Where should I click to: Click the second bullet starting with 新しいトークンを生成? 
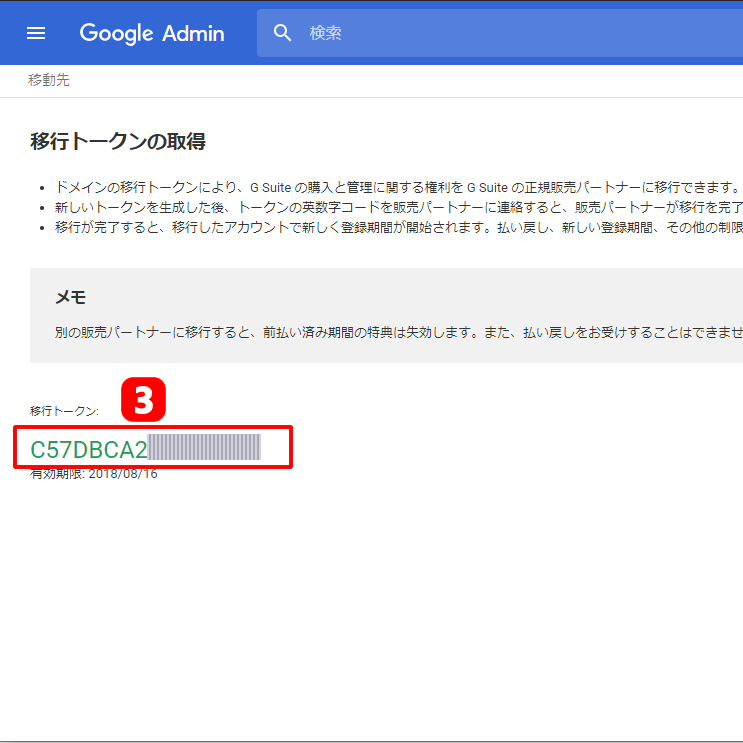click(x=390, y=208)
